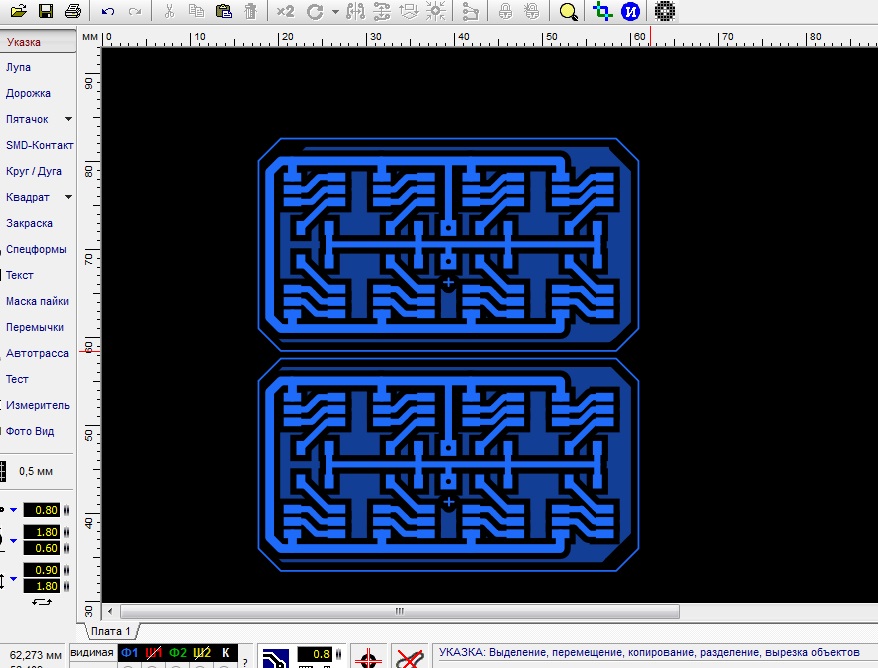Screen dimensions: 878x668
Task: Switch to the Плата 1 tab
Action: [x=110, y=631]
